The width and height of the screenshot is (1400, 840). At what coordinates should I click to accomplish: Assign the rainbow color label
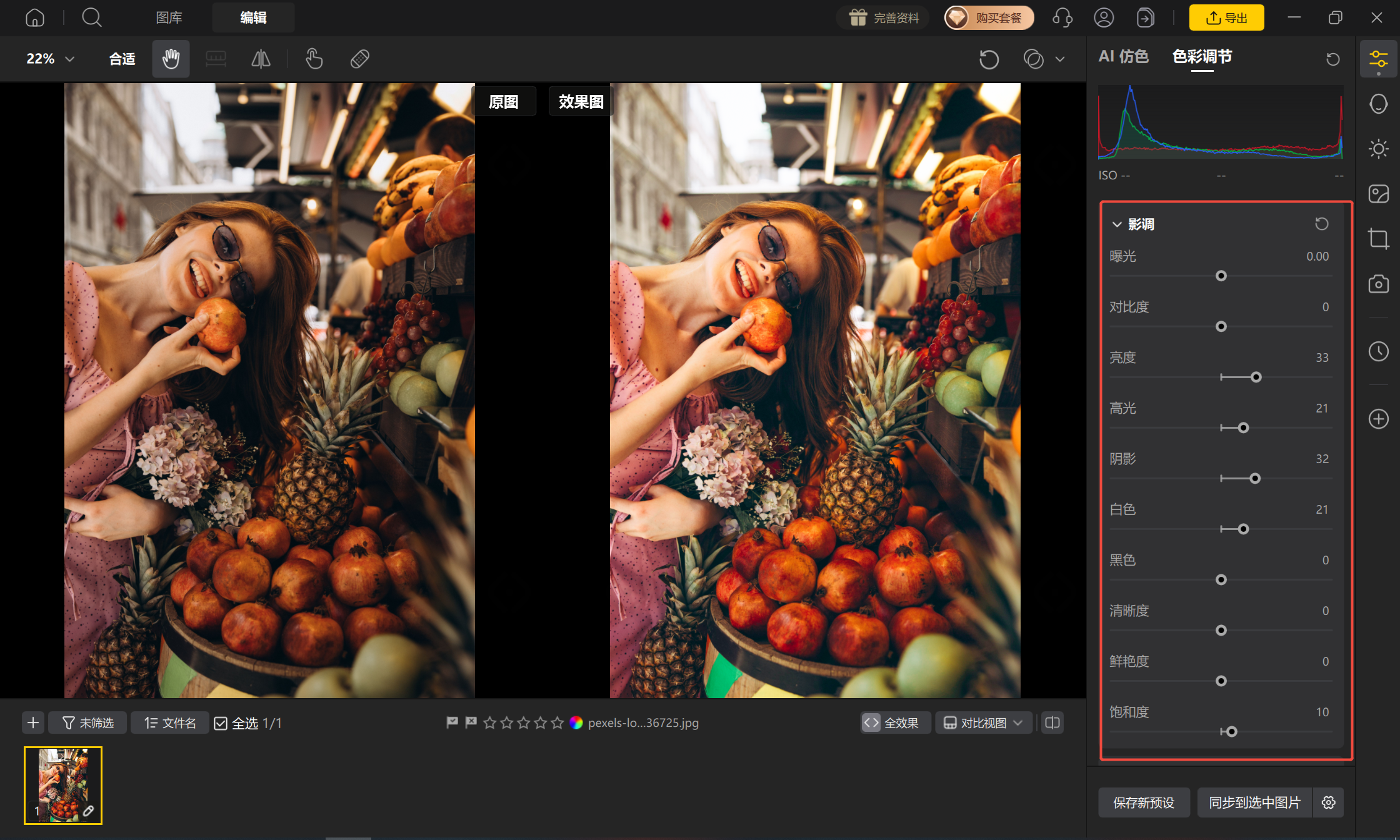point(576,723)
